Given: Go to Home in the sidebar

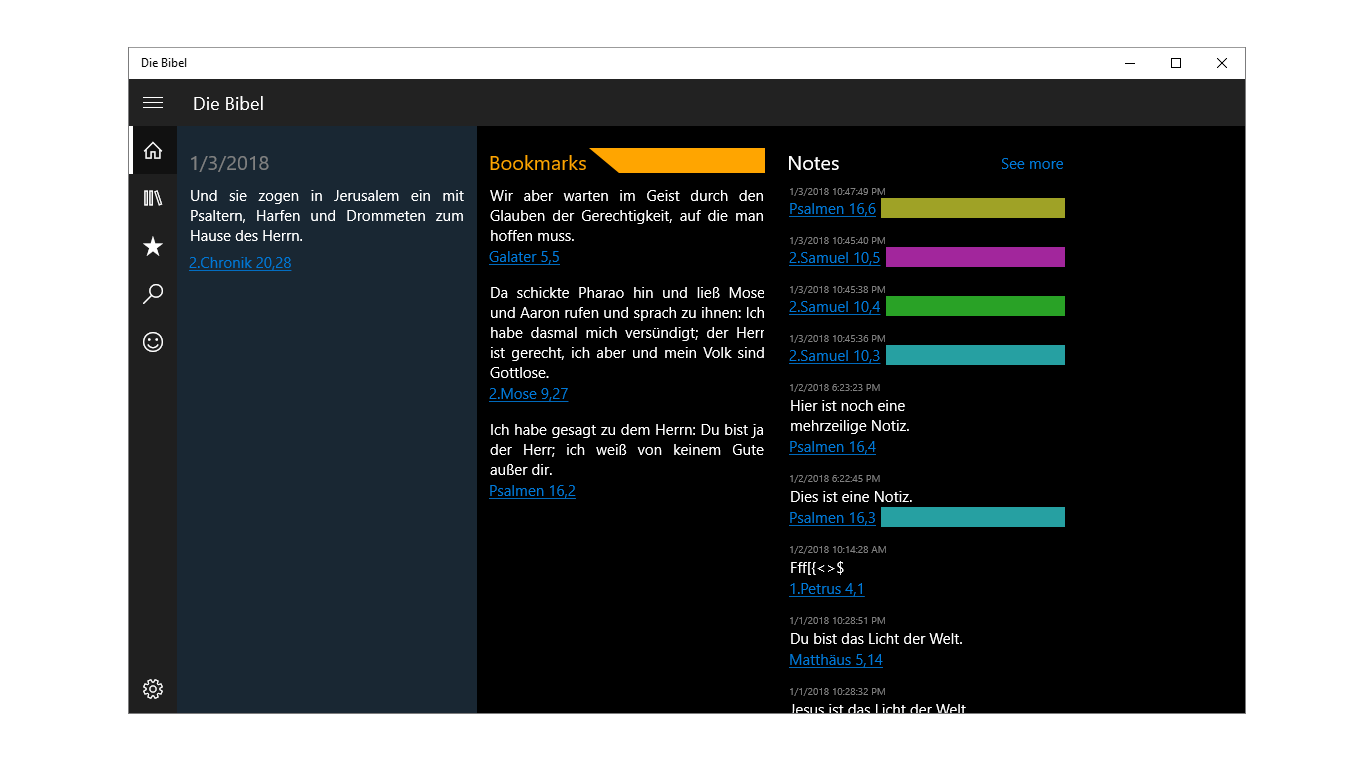Looking at the screenshot, I should click(x=153, y=150).
